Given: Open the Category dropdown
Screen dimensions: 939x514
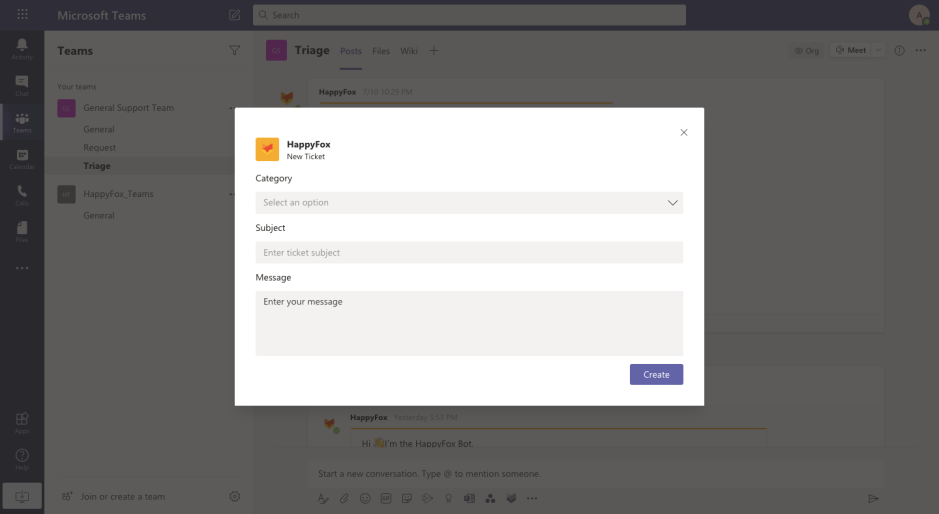Looking at the screenshot, I should click(x=469, y=202).
